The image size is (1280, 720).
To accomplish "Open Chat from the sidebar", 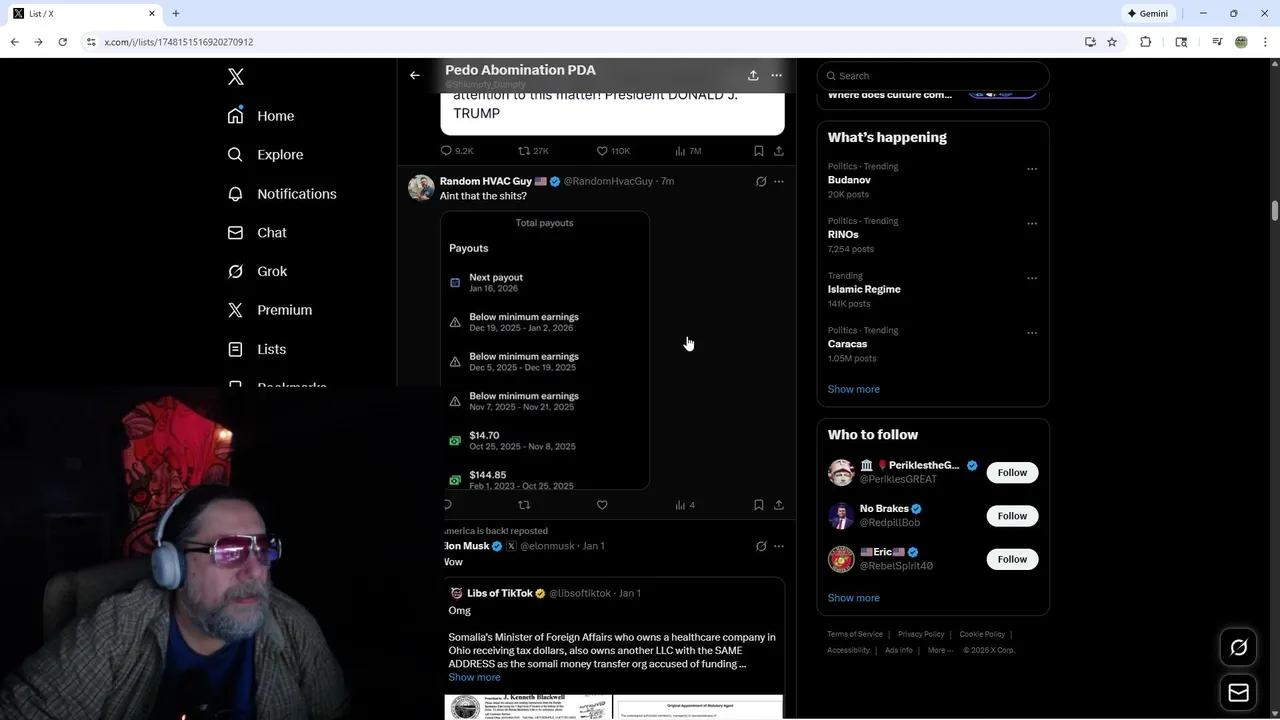I will tap(257, 233).
